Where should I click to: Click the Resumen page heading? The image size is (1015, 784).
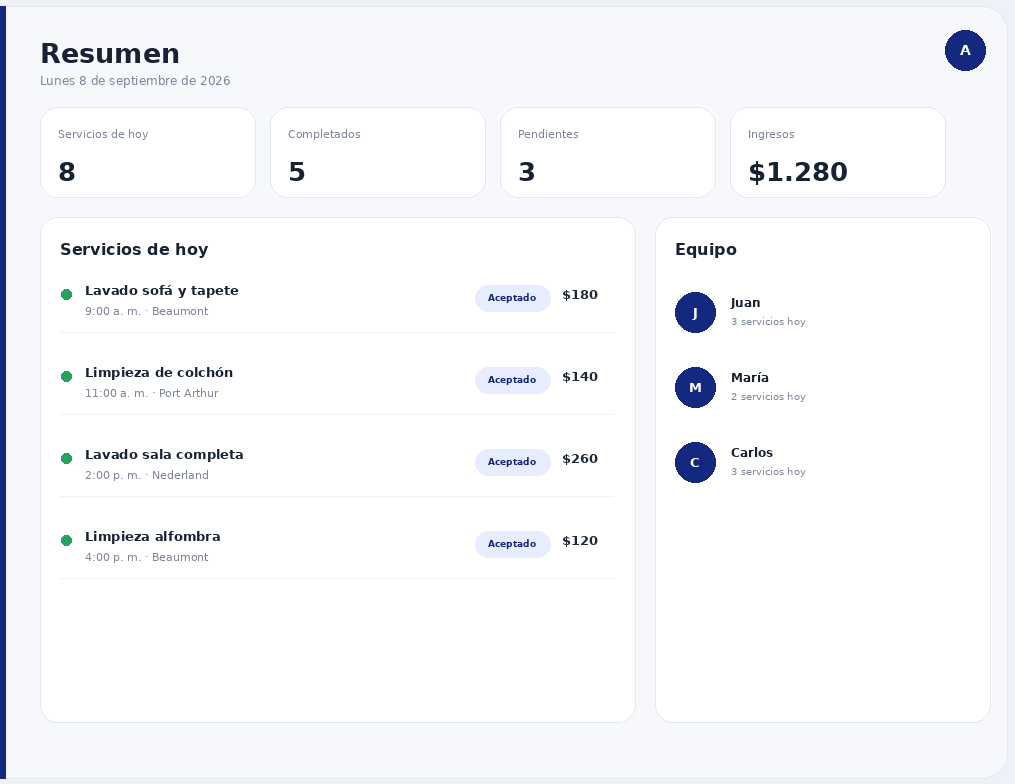tap(110, 54)
